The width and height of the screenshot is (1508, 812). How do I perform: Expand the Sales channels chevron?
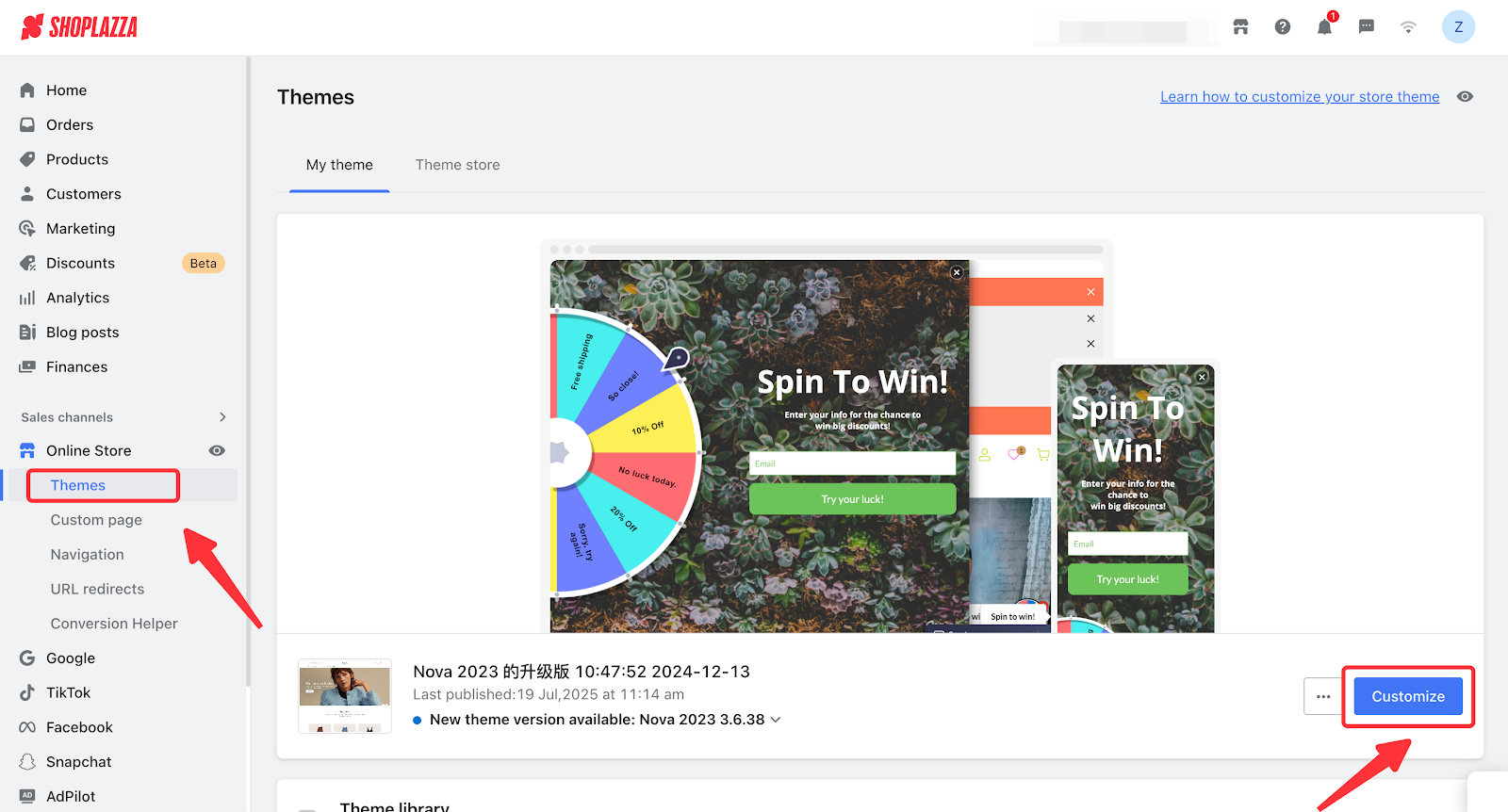222,417
